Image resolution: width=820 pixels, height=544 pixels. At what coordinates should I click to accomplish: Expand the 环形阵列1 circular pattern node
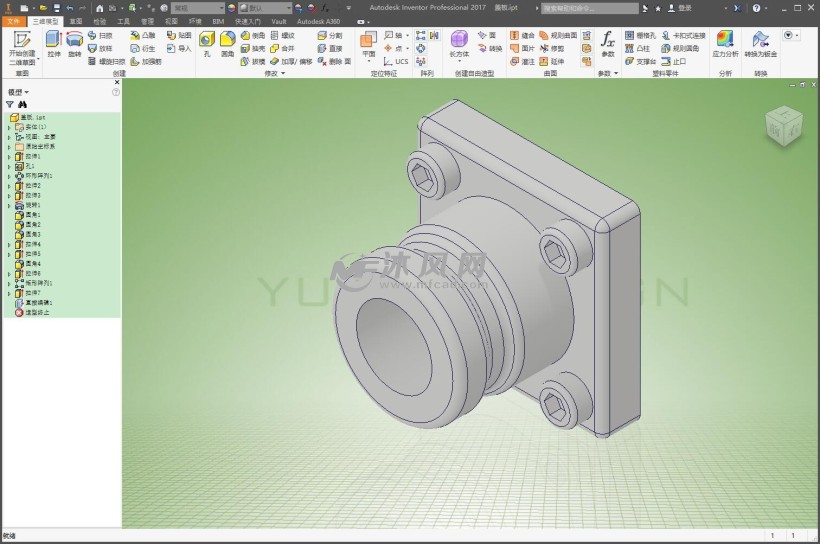[9, 176]
